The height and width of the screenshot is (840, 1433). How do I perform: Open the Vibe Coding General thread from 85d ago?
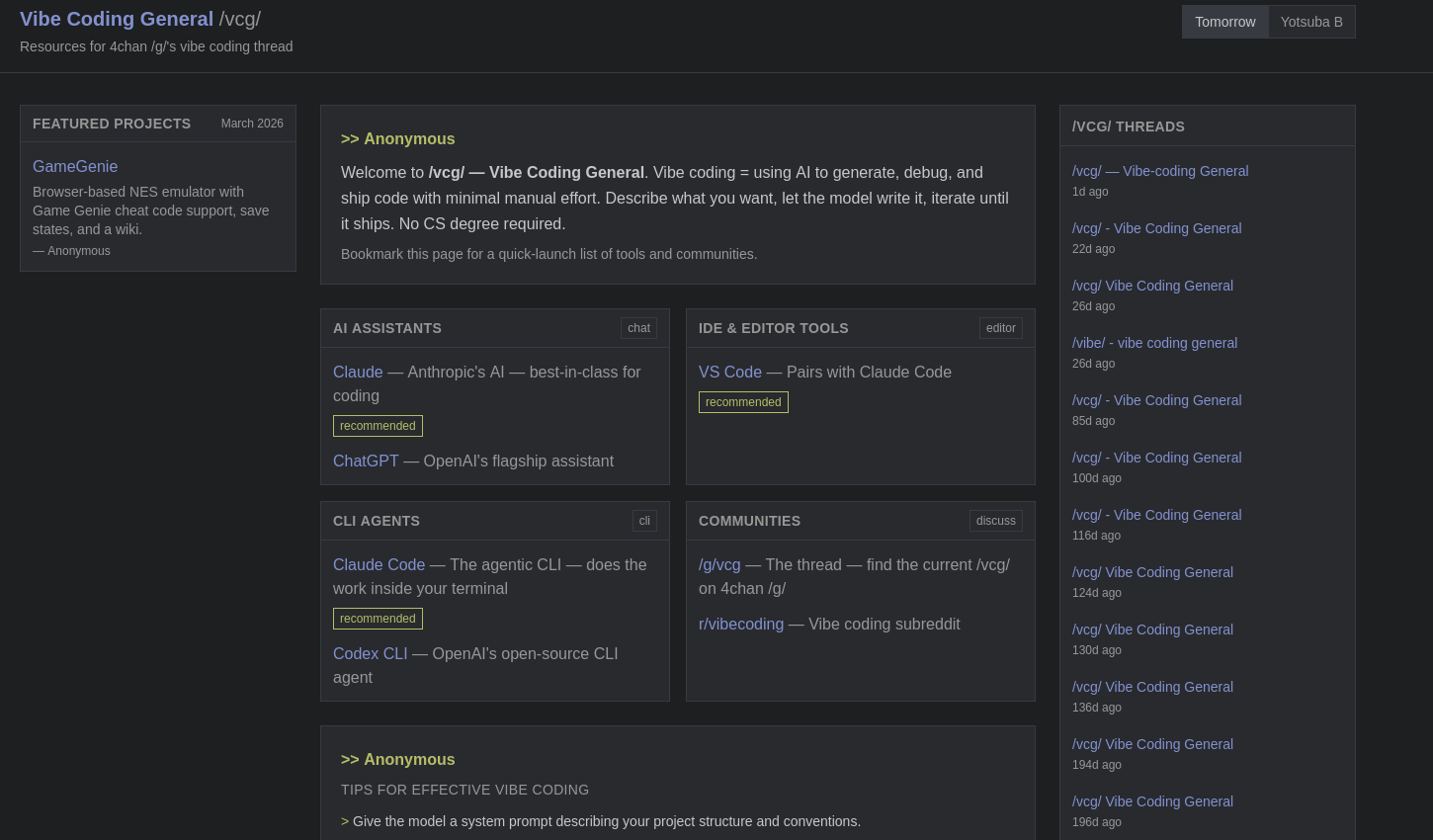(1156, 400)
